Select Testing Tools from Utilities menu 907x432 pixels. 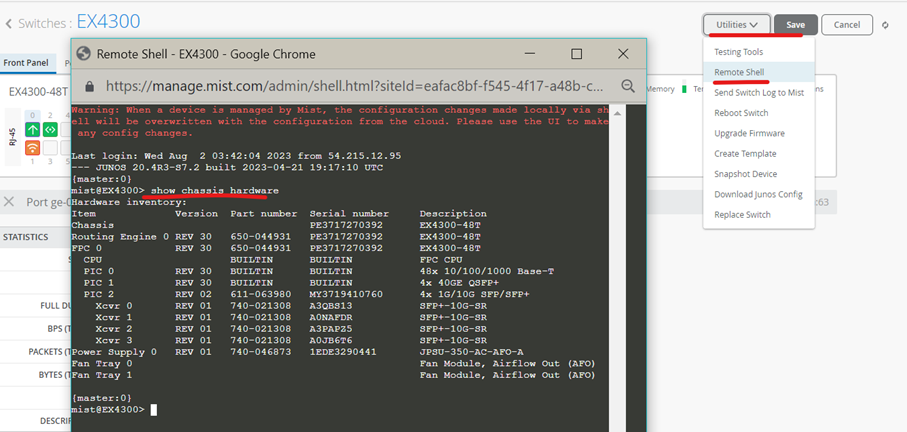tap(738, 51)
